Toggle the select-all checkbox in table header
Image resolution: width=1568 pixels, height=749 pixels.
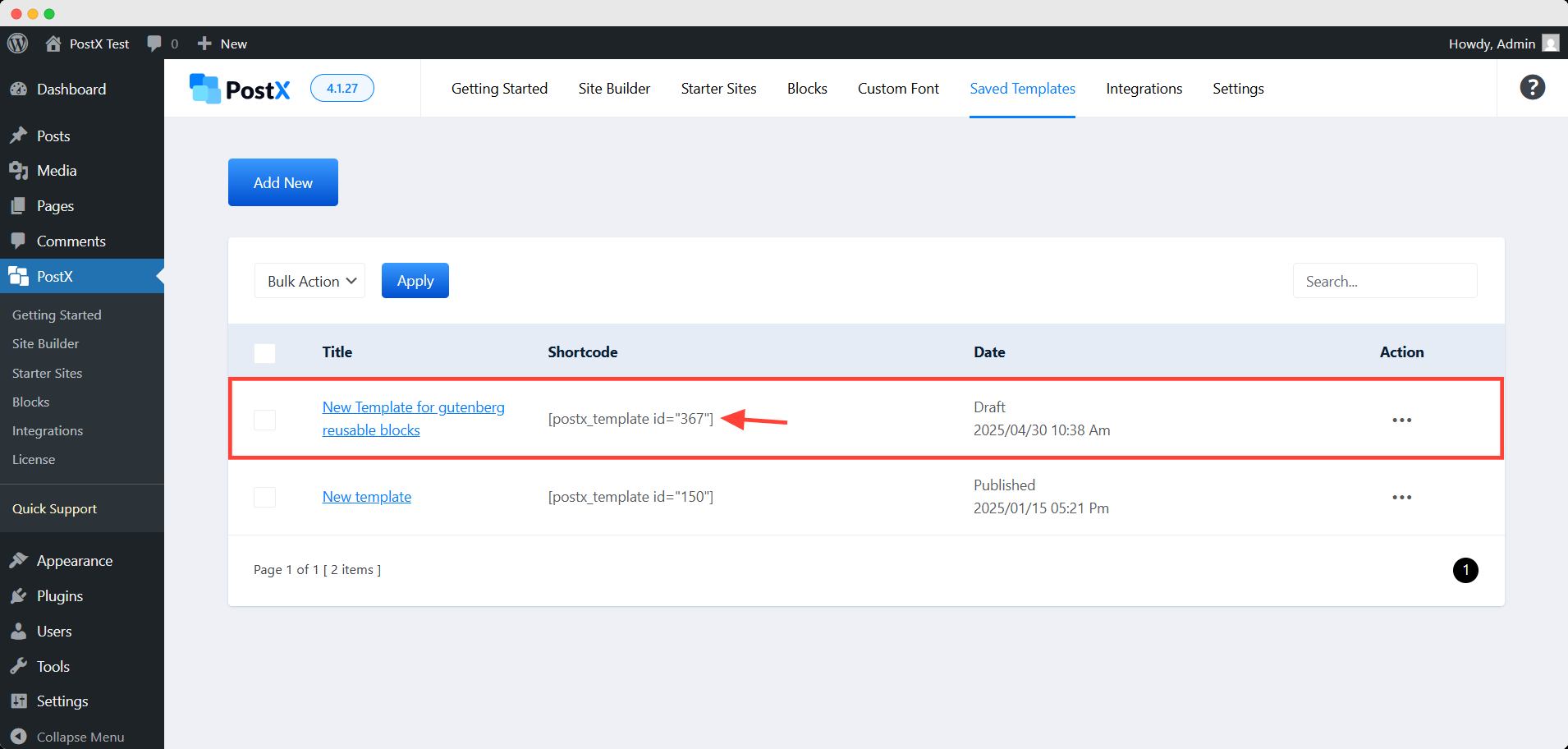pyautogui.click(x=264, y=353)
